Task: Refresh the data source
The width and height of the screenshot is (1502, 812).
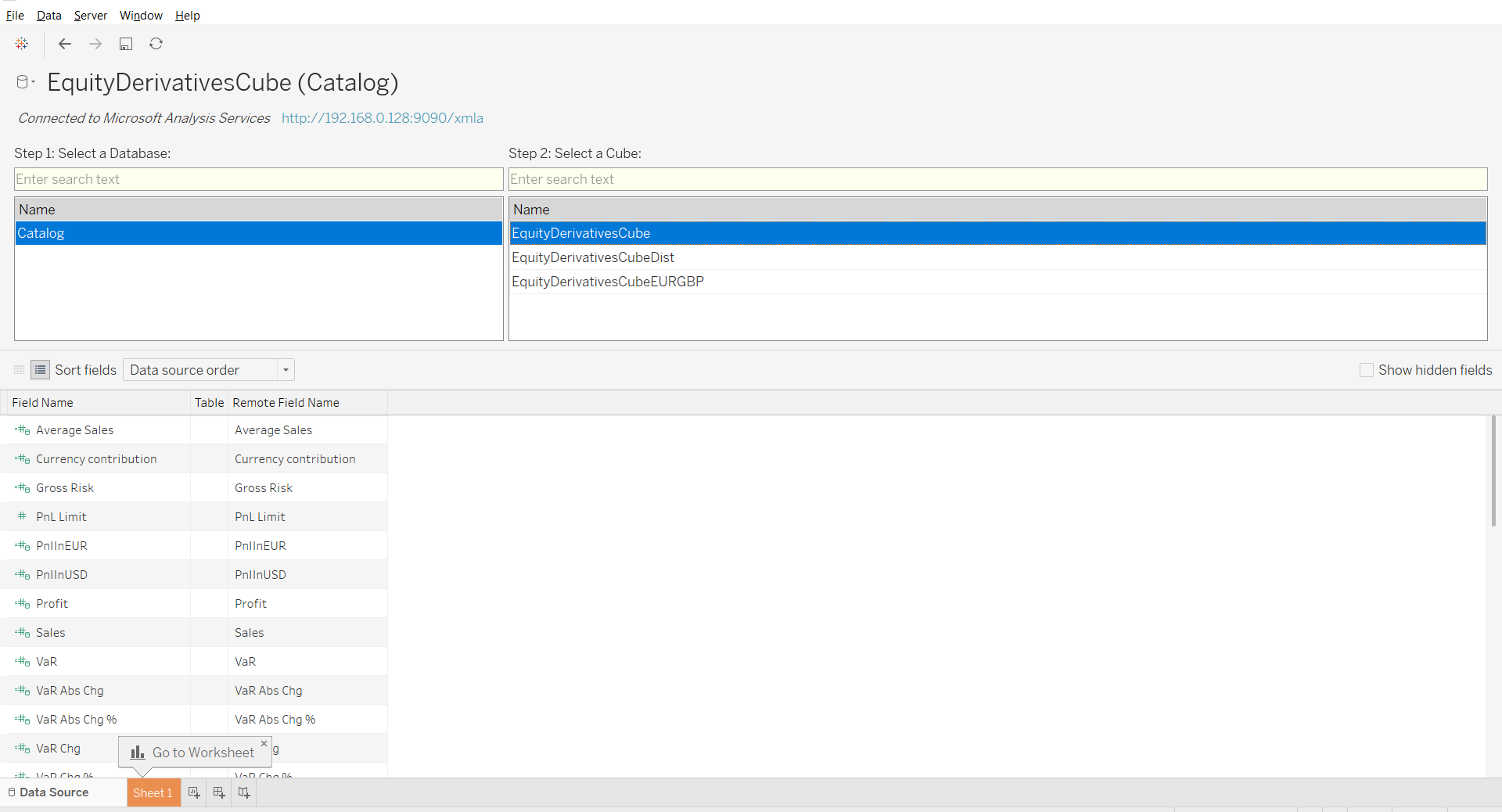Action: 156,44
